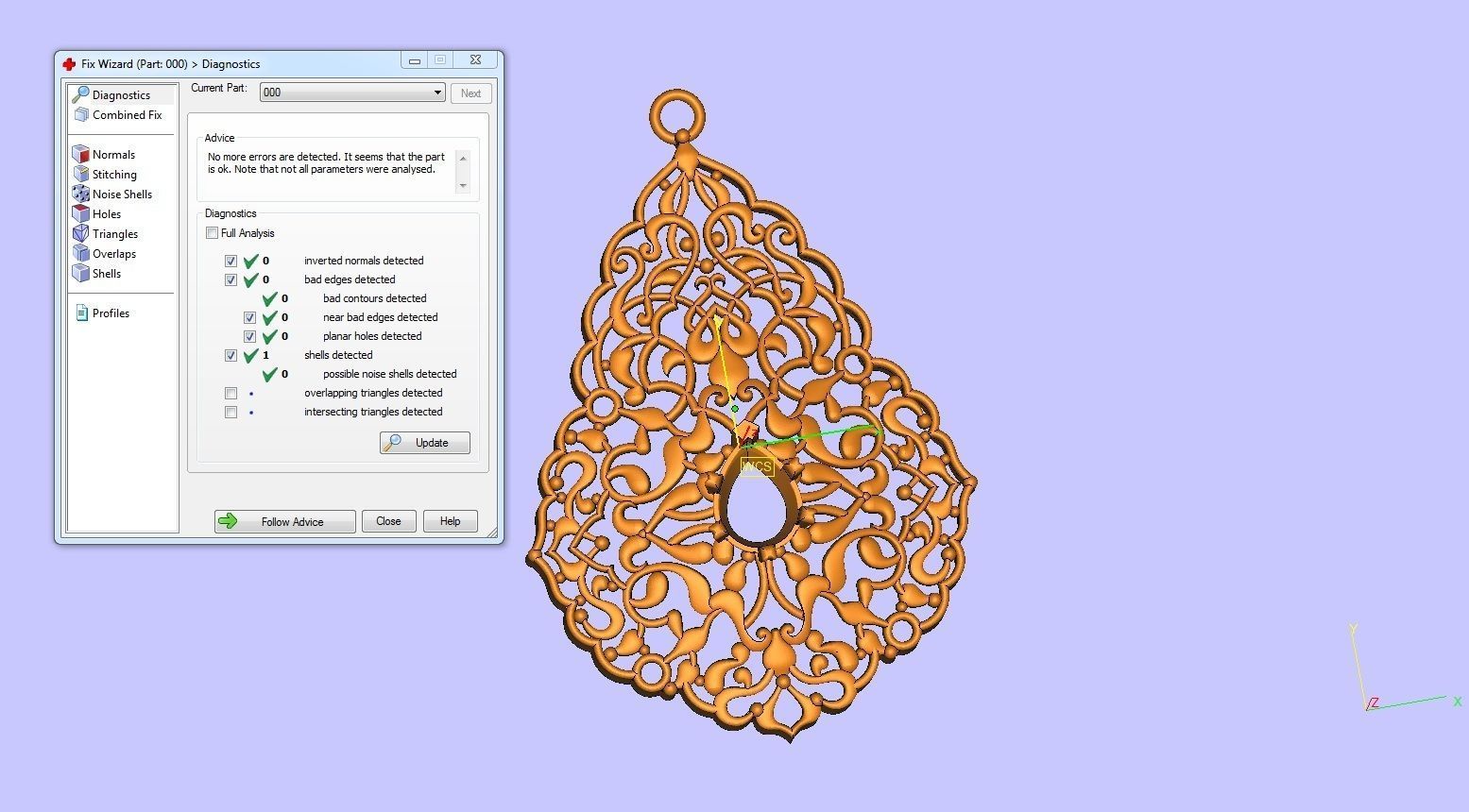Open the Current Part dropdown
The width and height of the screenshot is (1469, 812).
click(x=352, y=93)
